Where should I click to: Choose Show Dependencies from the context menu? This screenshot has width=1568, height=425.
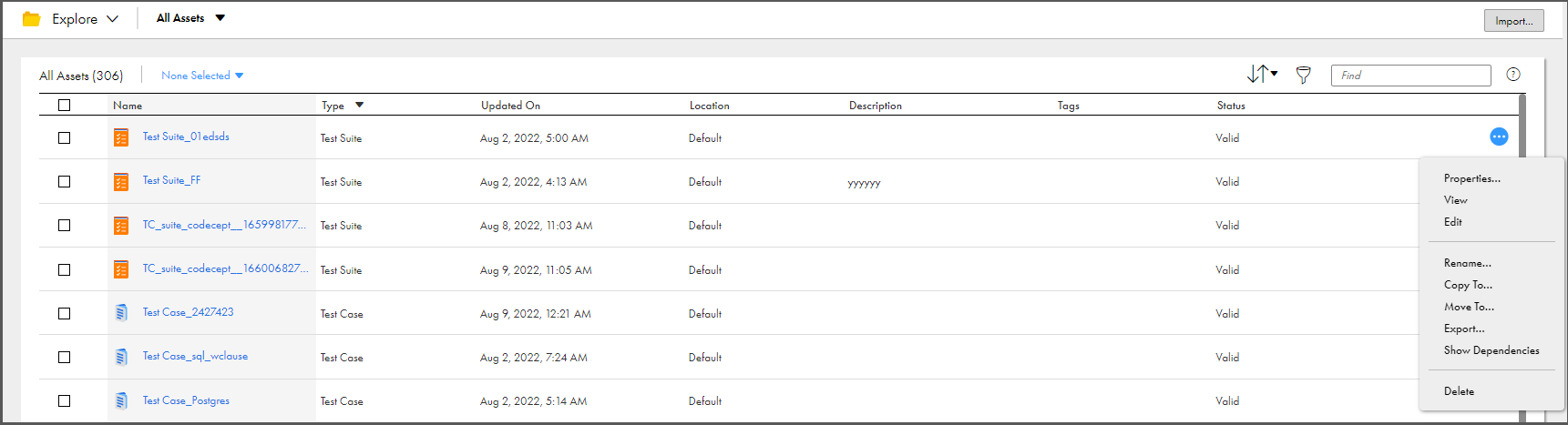tap(1491, 350)
